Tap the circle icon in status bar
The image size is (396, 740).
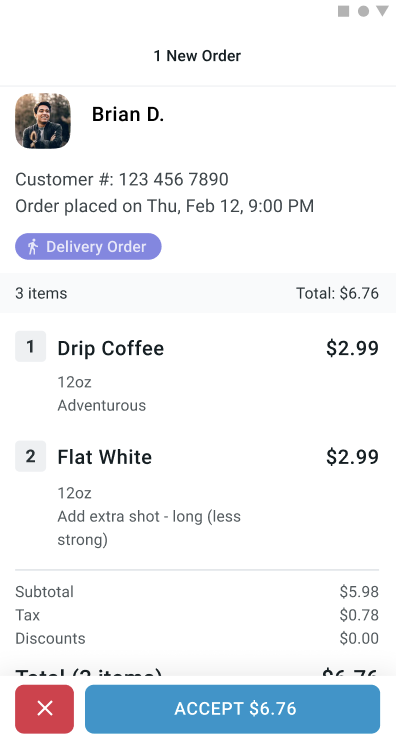pos(363,11)
